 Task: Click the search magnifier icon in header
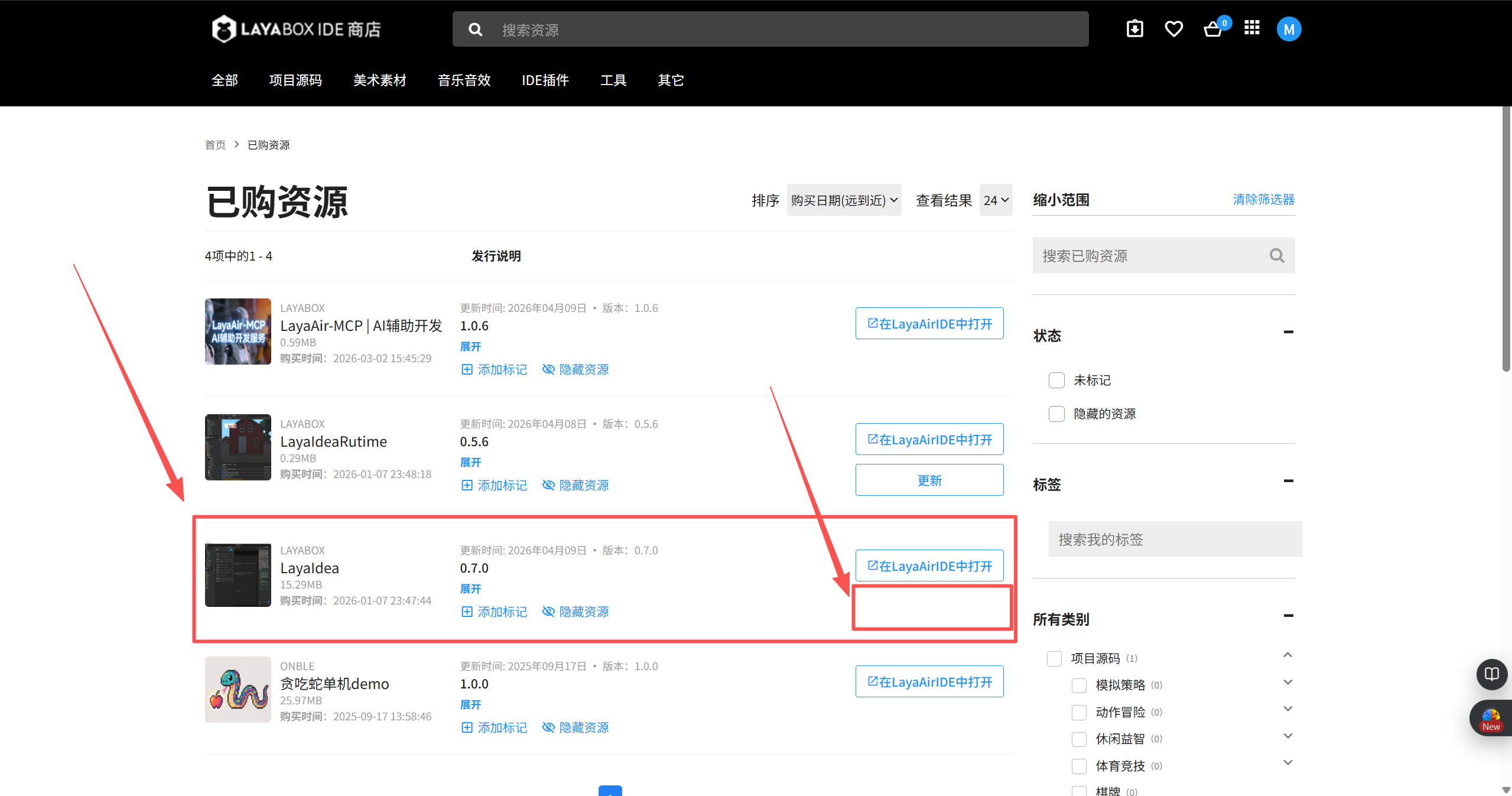tap(475, 30)
